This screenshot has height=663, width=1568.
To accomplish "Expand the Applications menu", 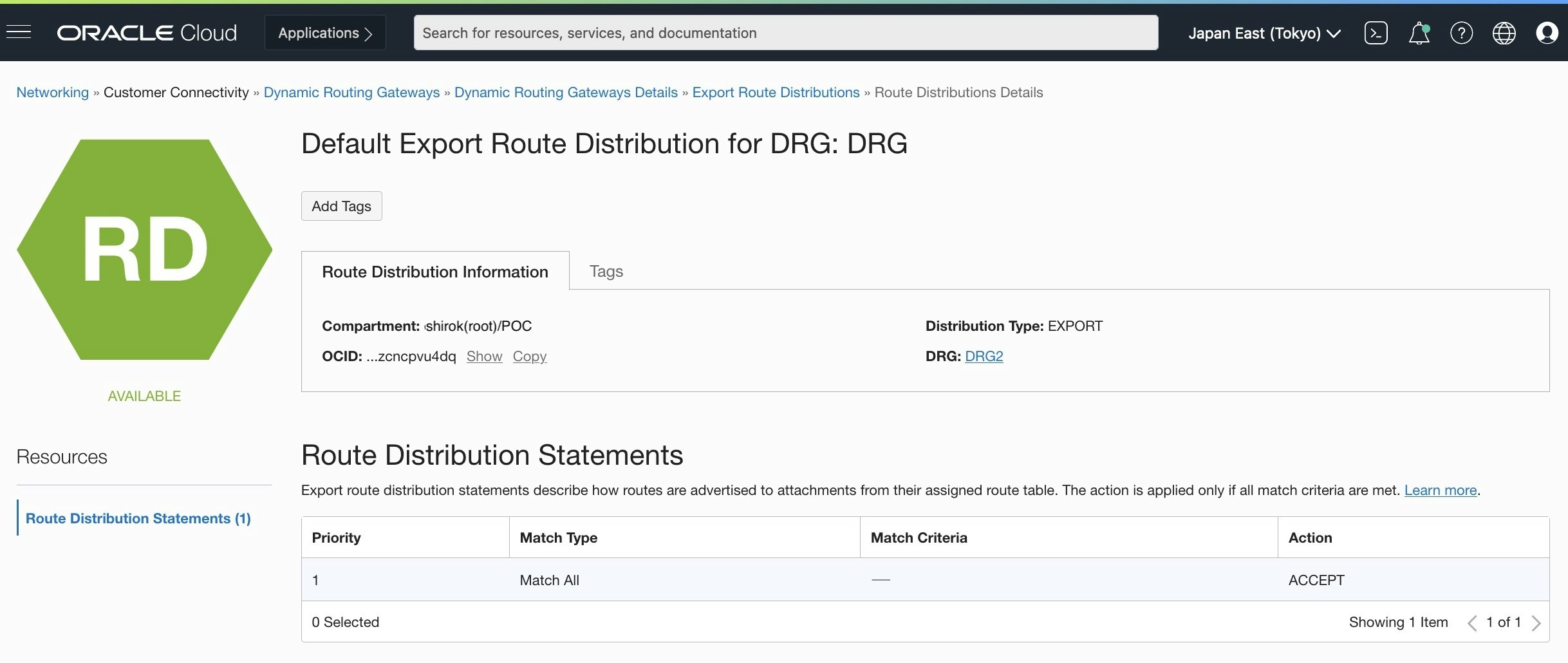I will click(325, 33).
